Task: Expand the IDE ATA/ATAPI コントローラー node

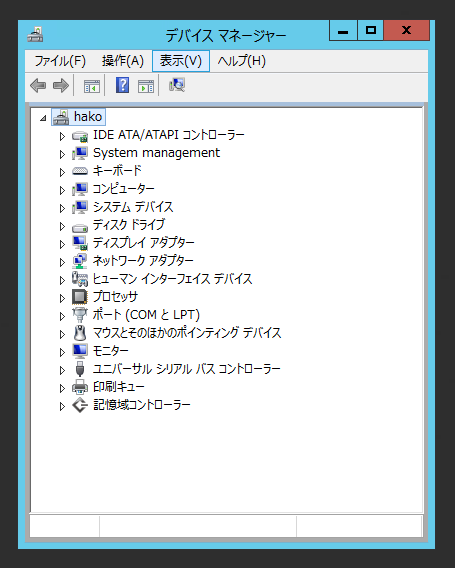Action: (x=62, y=136)
